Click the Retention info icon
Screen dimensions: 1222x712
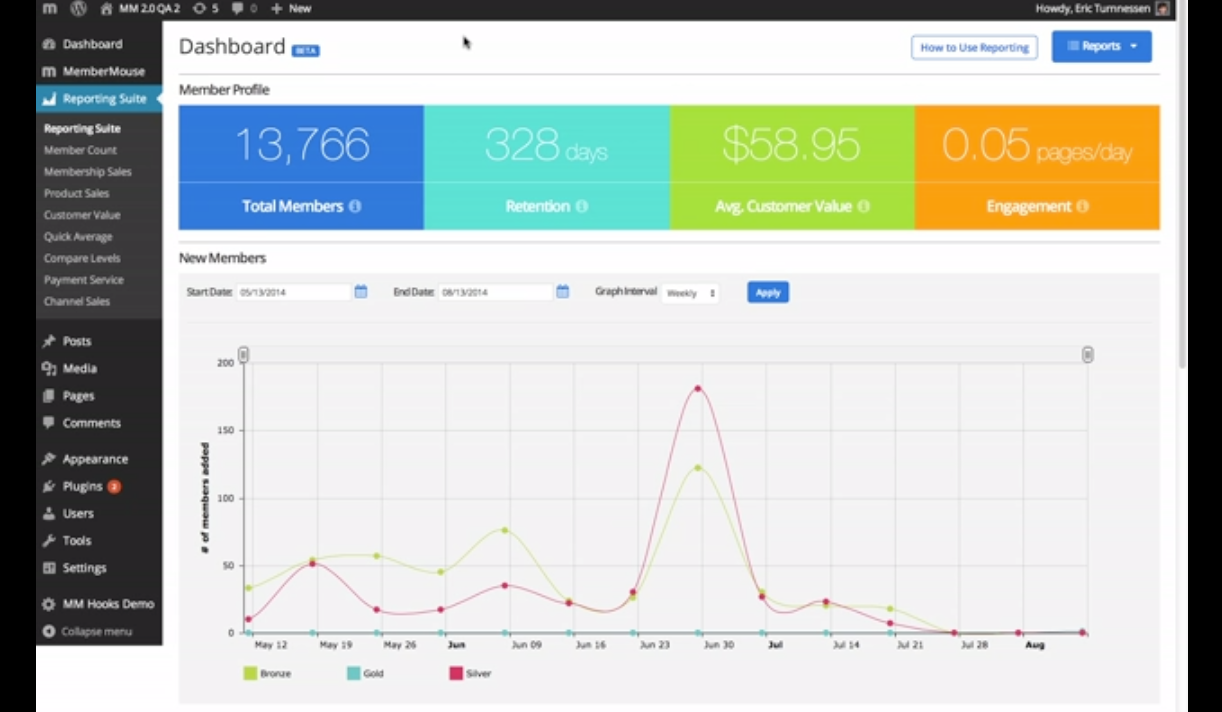pyautogui.click(x=582, y=207)
